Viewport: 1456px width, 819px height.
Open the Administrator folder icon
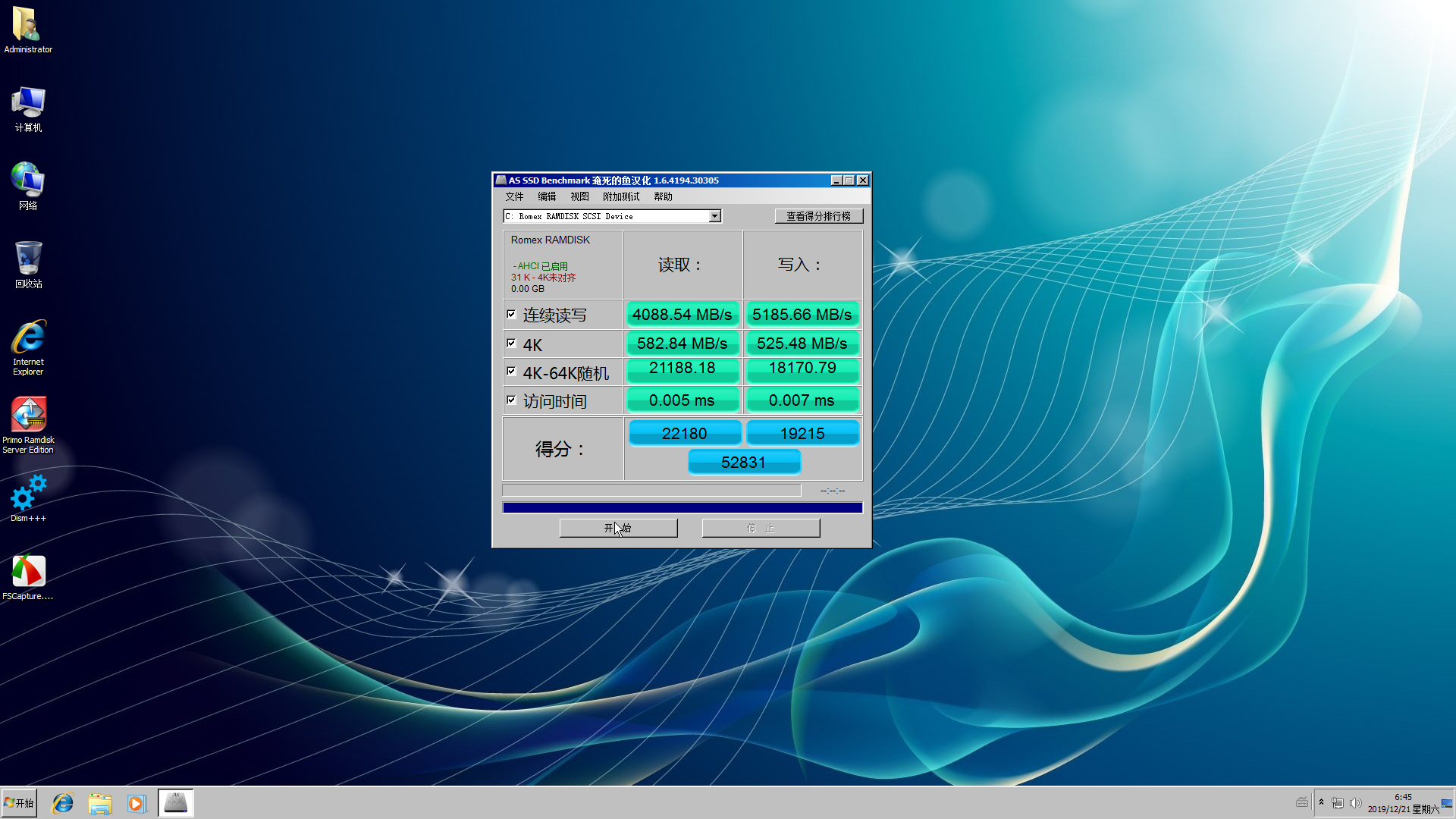pos(28,30)
